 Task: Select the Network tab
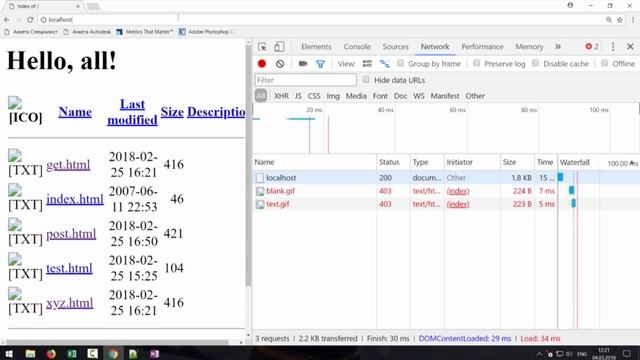point(435,47)
